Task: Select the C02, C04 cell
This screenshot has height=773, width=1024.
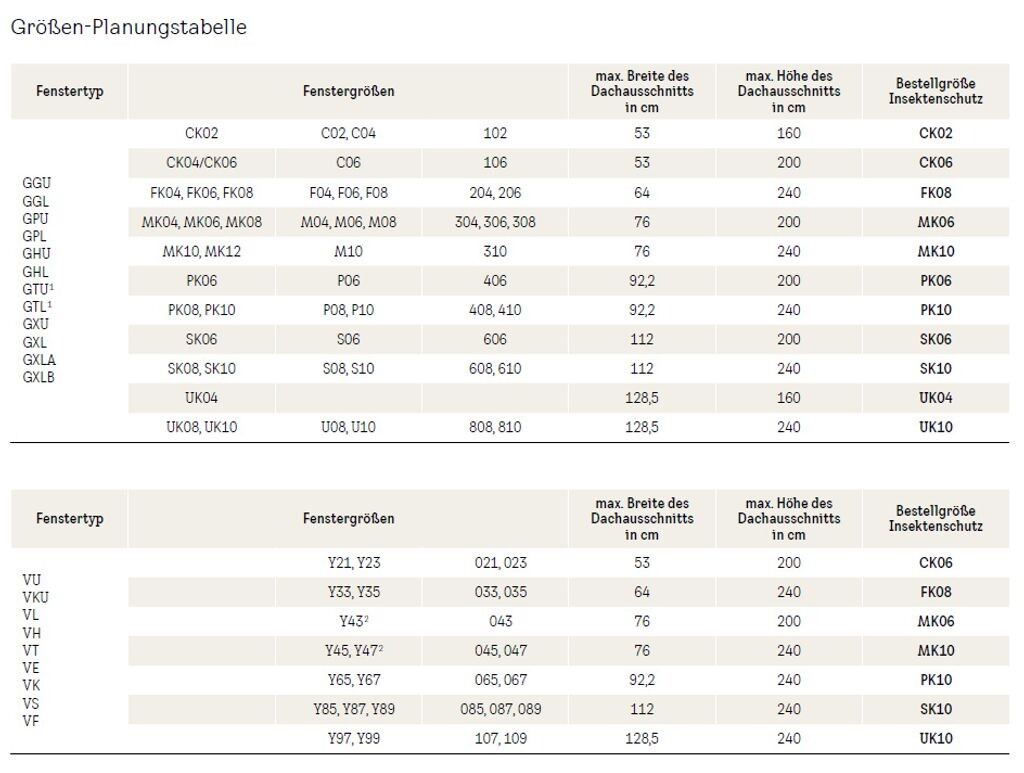Action: [348, 133]
